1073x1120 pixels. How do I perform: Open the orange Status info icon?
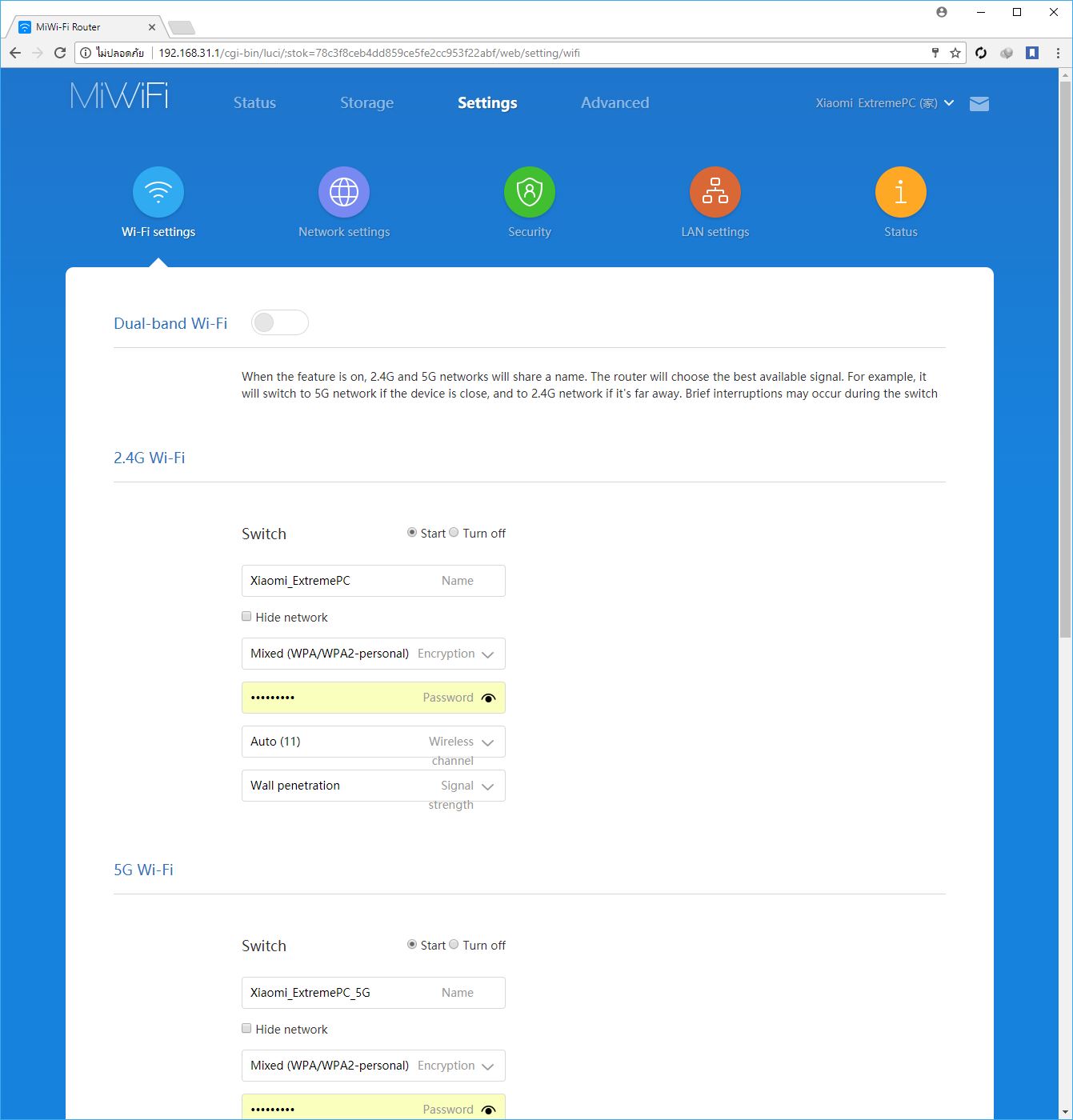pyautogui.click(x=901, y=192)
